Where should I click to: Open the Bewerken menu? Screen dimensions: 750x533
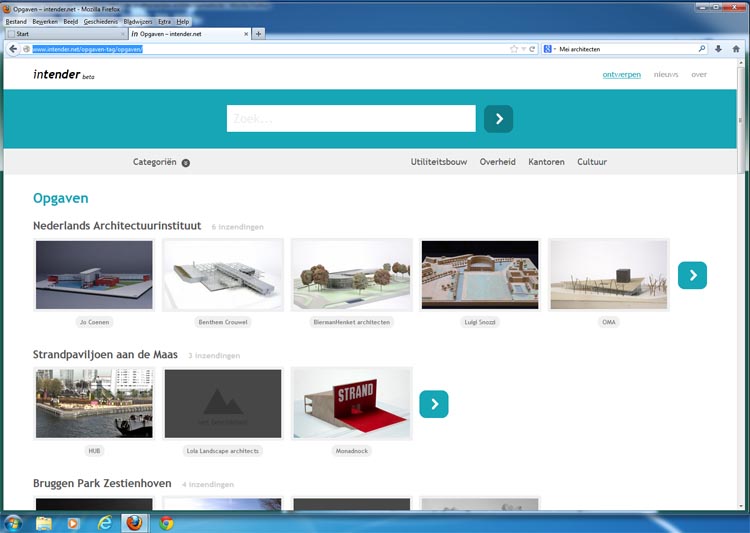pyautogui.click(x=45, y=22)
